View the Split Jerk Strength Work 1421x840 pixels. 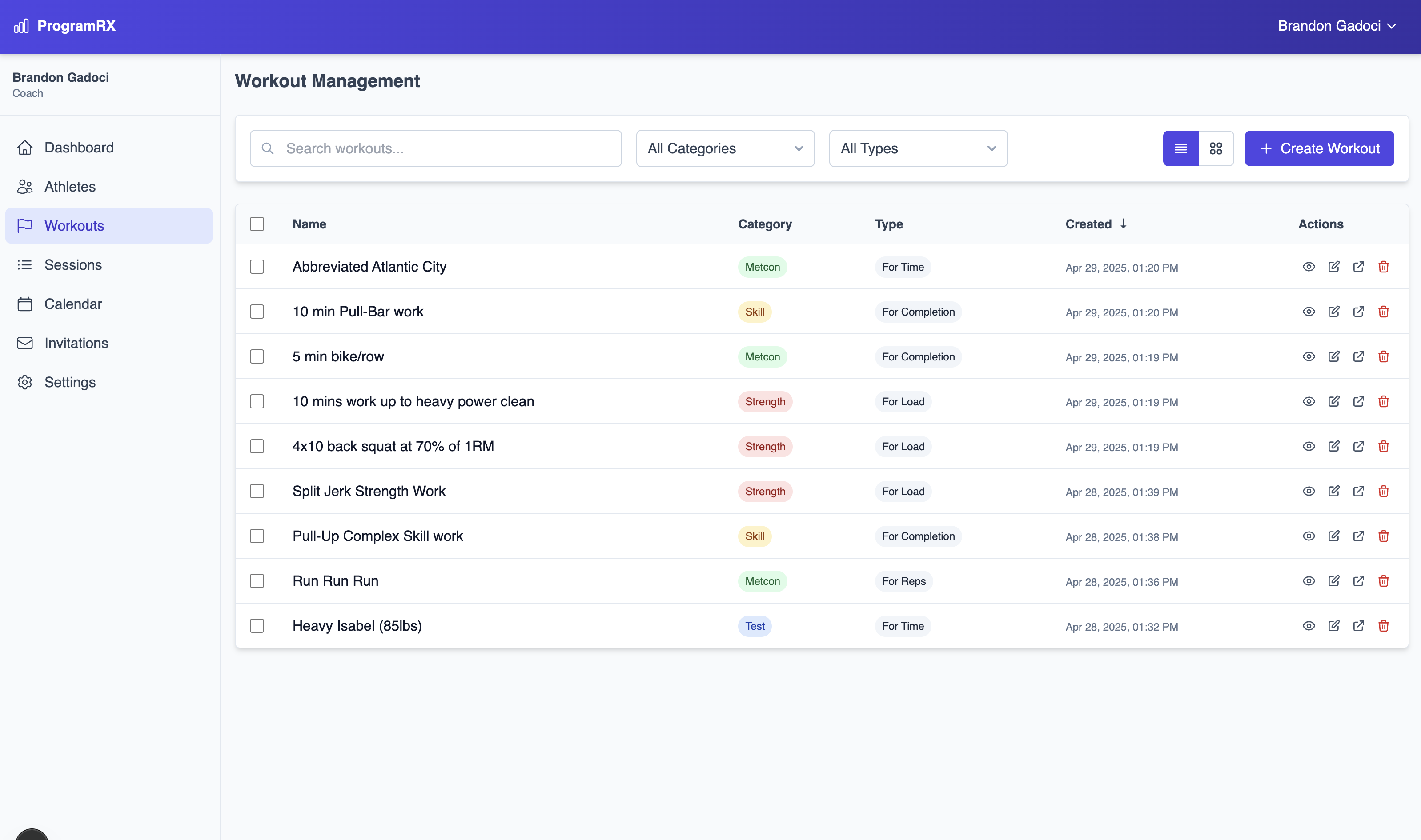coord(1309,491)
